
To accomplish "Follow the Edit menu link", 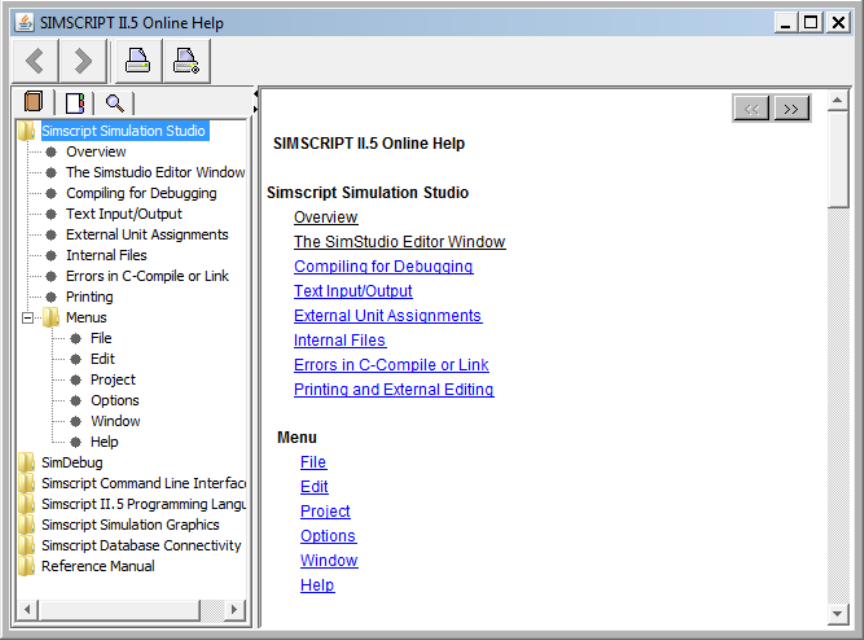I will pos(314,487).
